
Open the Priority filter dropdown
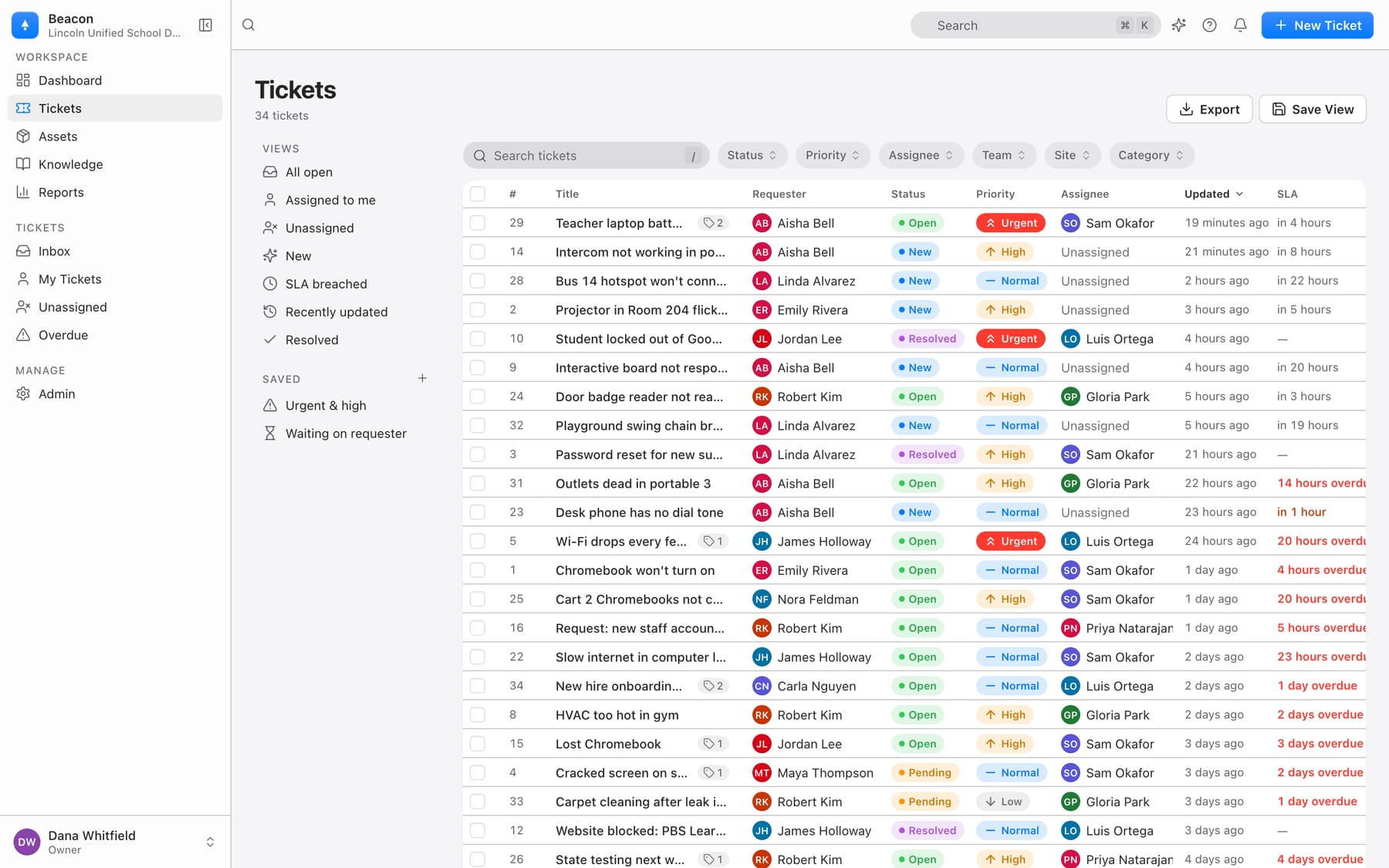click(x=833, y=155)
